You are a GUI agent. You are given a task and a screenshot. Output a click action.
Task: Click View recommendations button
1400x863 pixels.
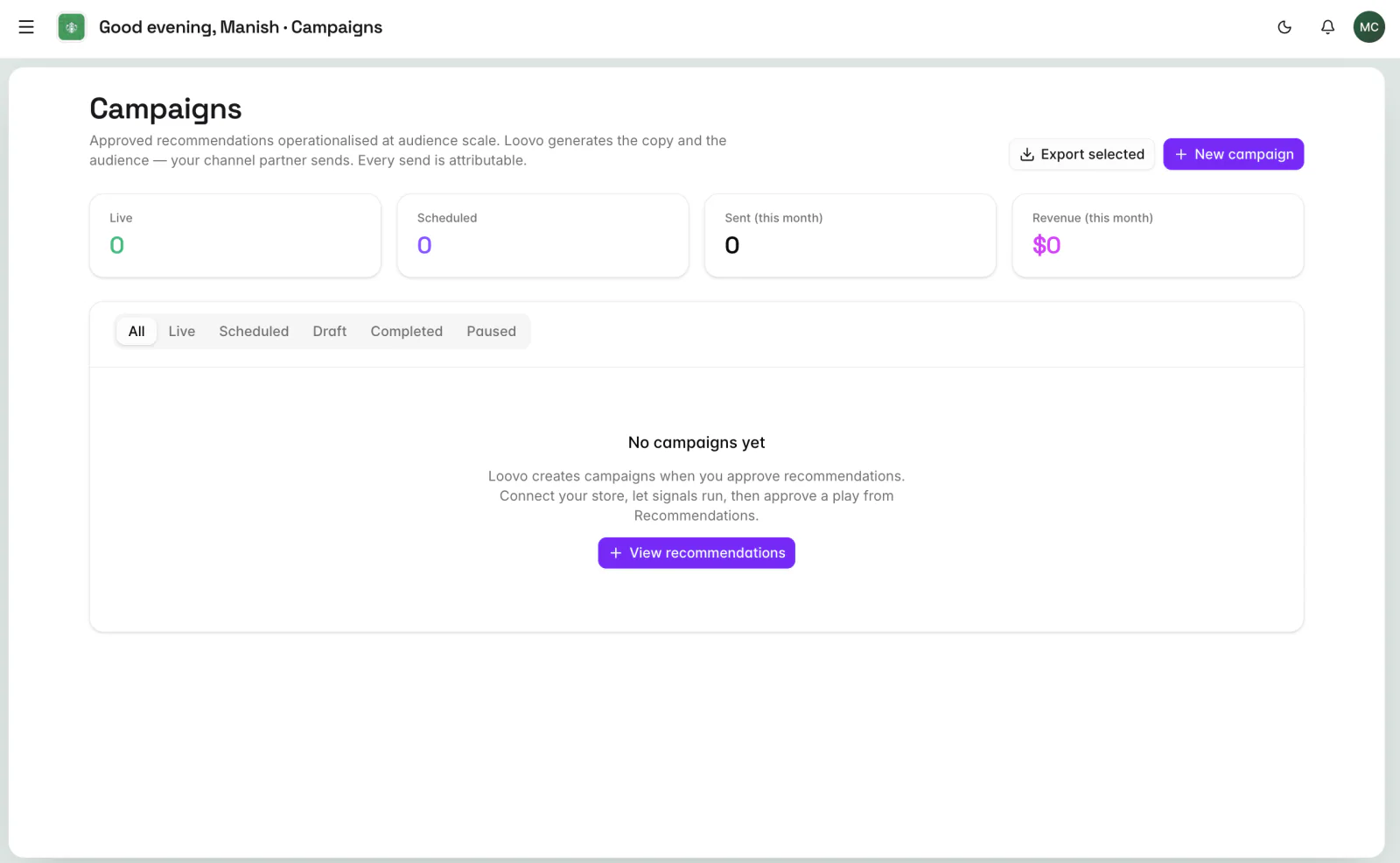[696, 553]
